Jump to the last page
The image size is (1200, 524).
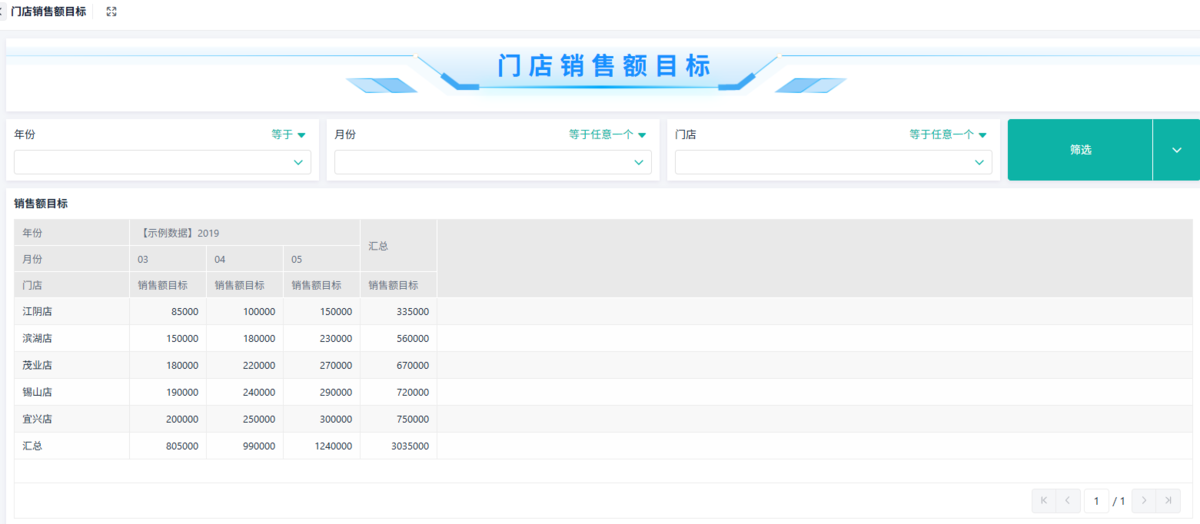tap(1169, 500)
